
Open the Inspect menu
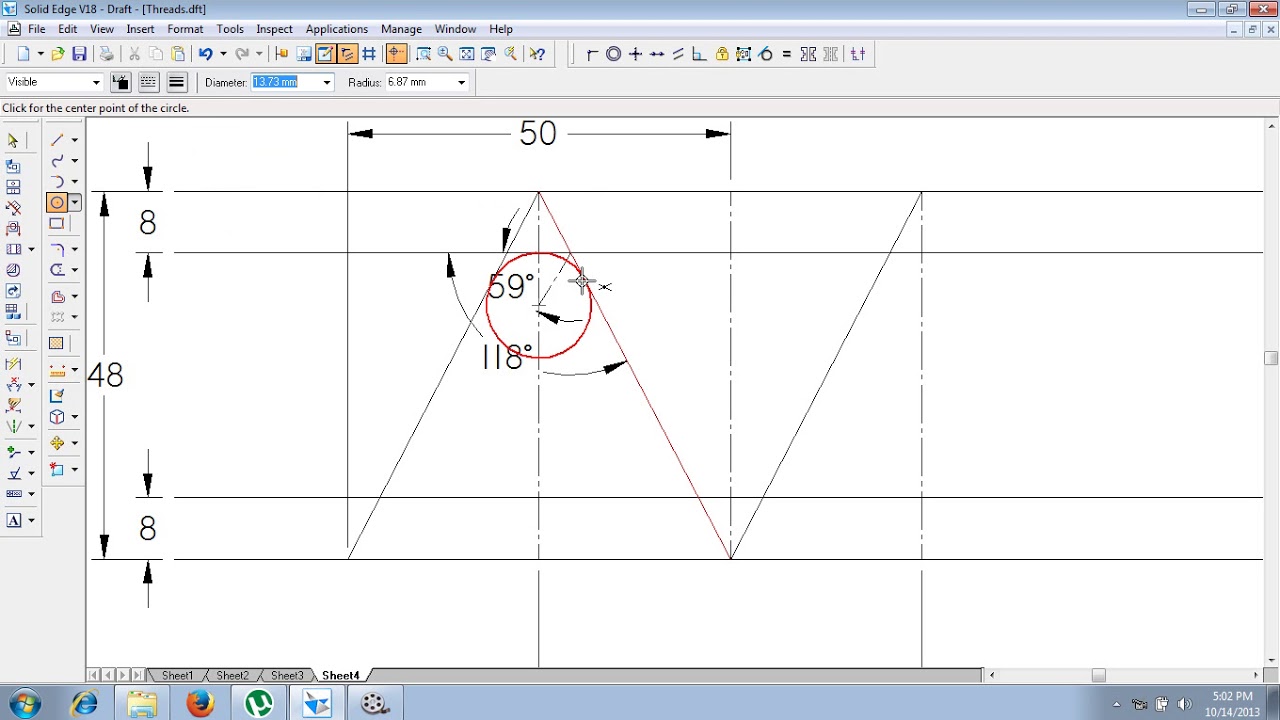click(x=274, y=29)
